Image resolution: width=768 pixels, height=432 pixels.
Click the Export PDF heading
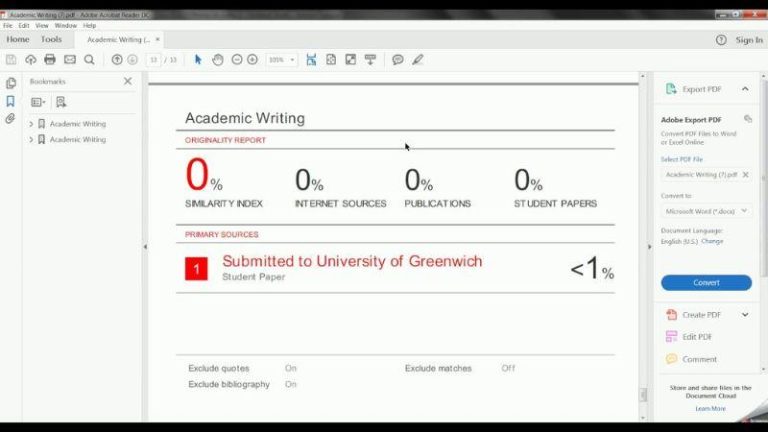[701, 89]
